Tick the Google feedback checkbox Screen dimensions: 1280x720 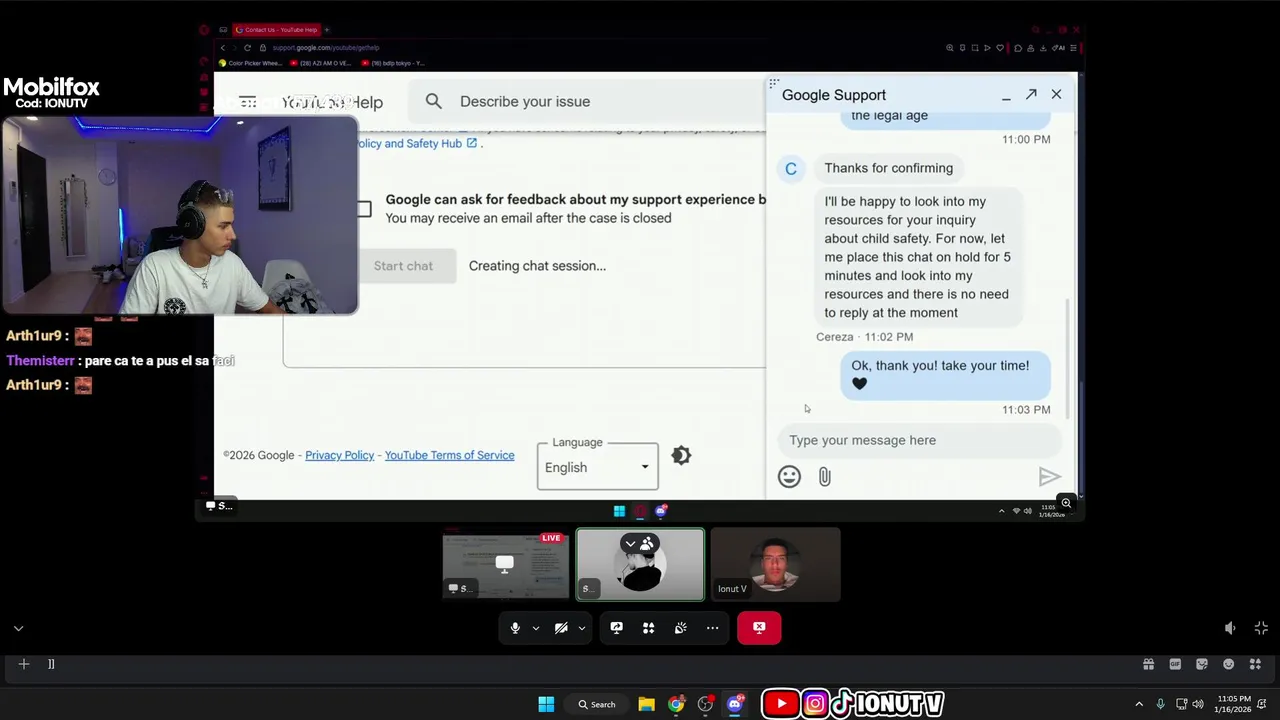[x=362, y=209]
